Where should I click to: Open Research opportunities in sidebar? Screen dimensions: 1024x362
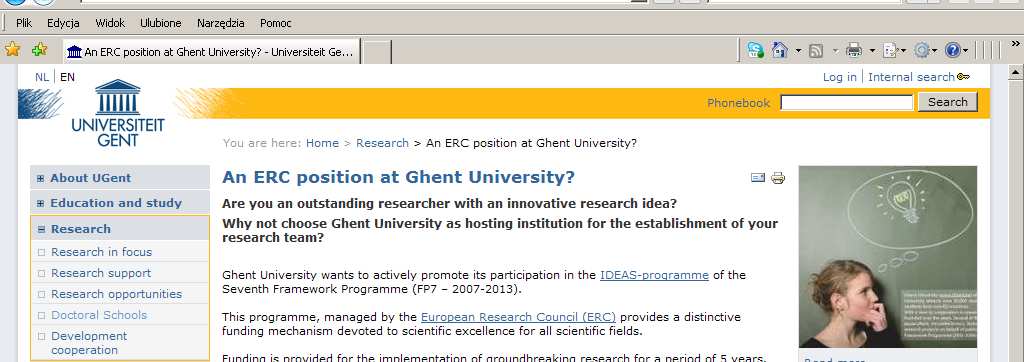[x=116, y=294]
